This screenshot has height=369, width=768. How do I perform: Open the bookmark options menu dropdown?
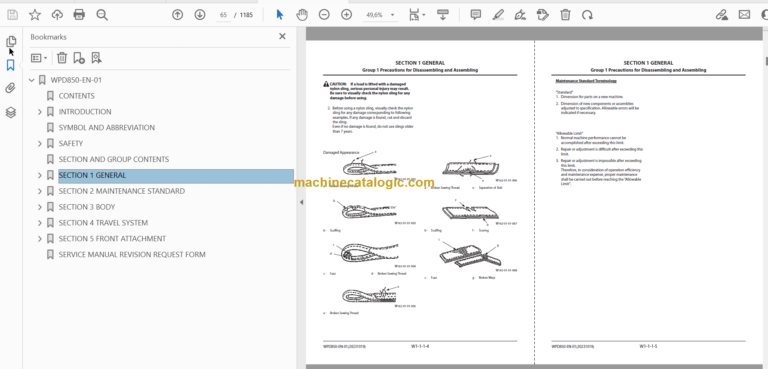39,58
